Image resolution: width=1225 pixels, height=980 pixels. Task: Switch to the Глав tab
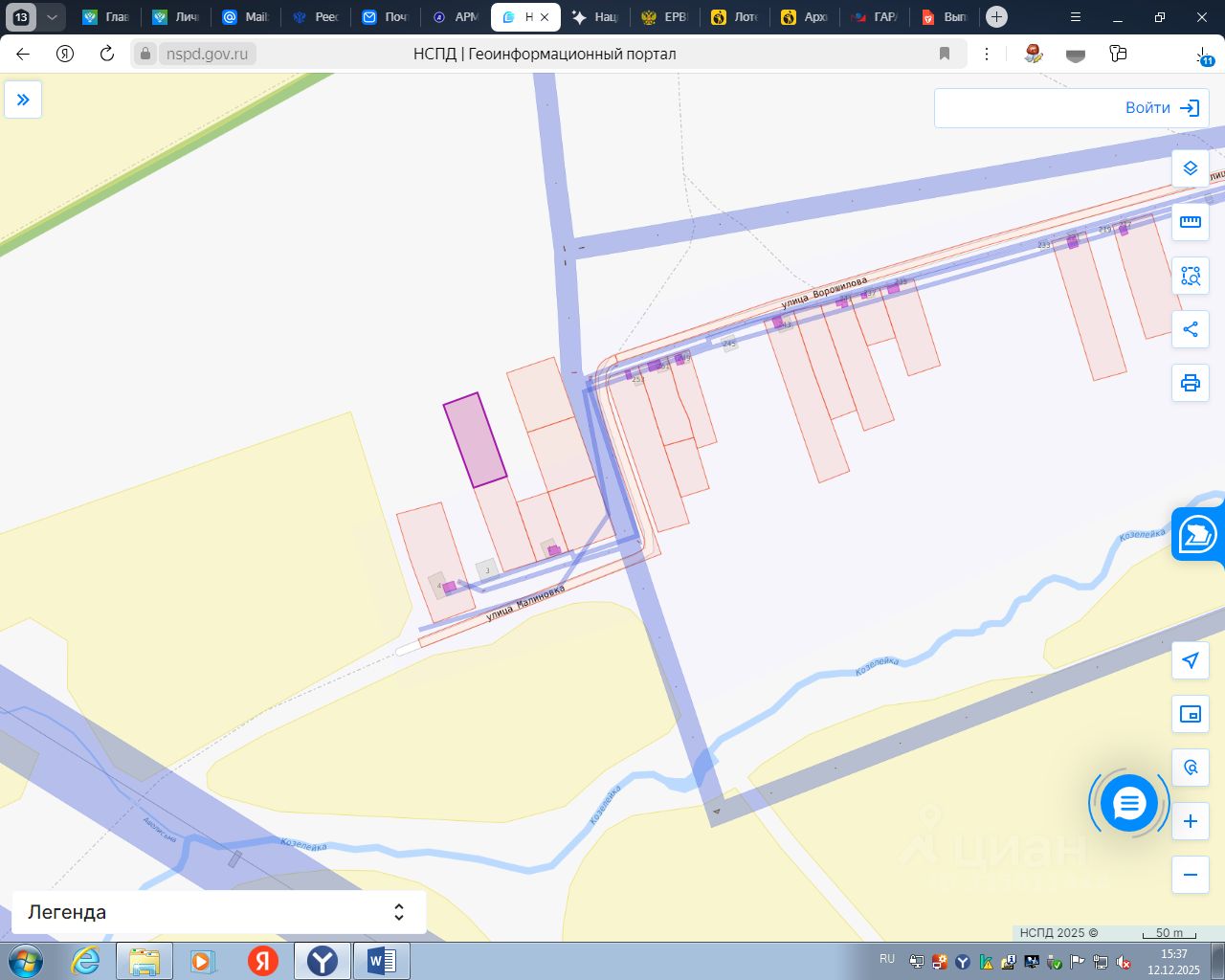(105, 17)
